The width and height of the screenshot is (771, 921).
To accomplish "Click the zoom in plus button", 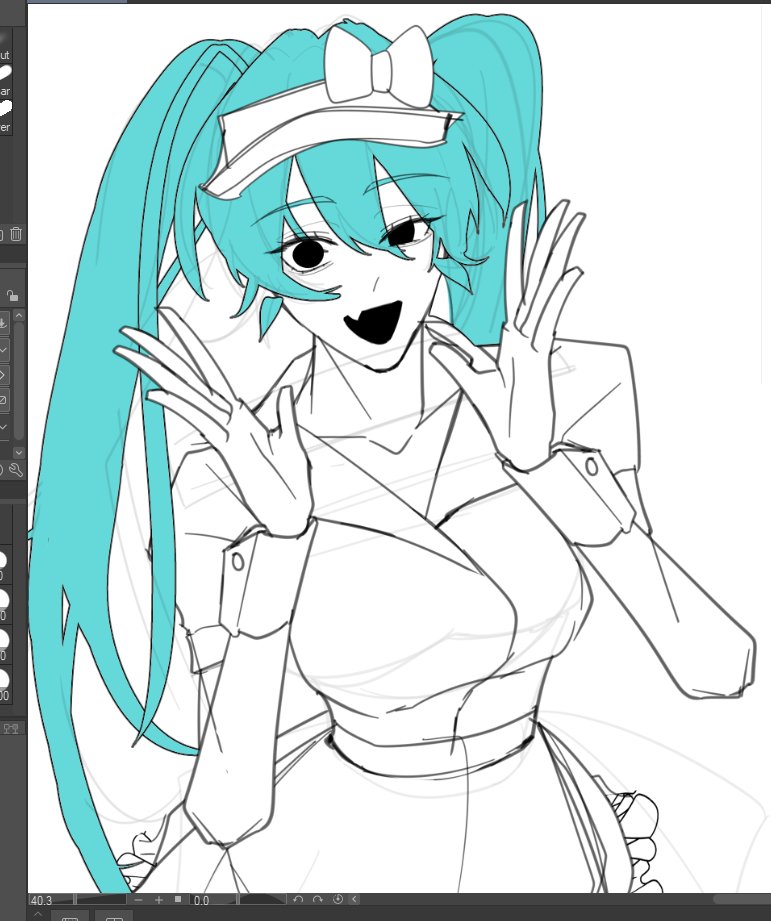I will coord(159,900).
